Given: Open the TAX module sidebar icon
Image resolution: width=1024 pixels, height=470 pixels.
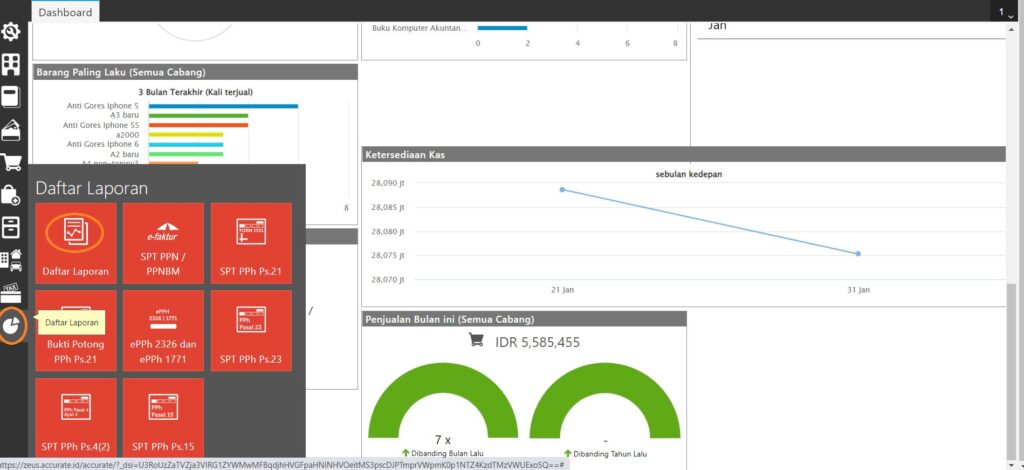Looking at the screenshot, I should 12,292.
